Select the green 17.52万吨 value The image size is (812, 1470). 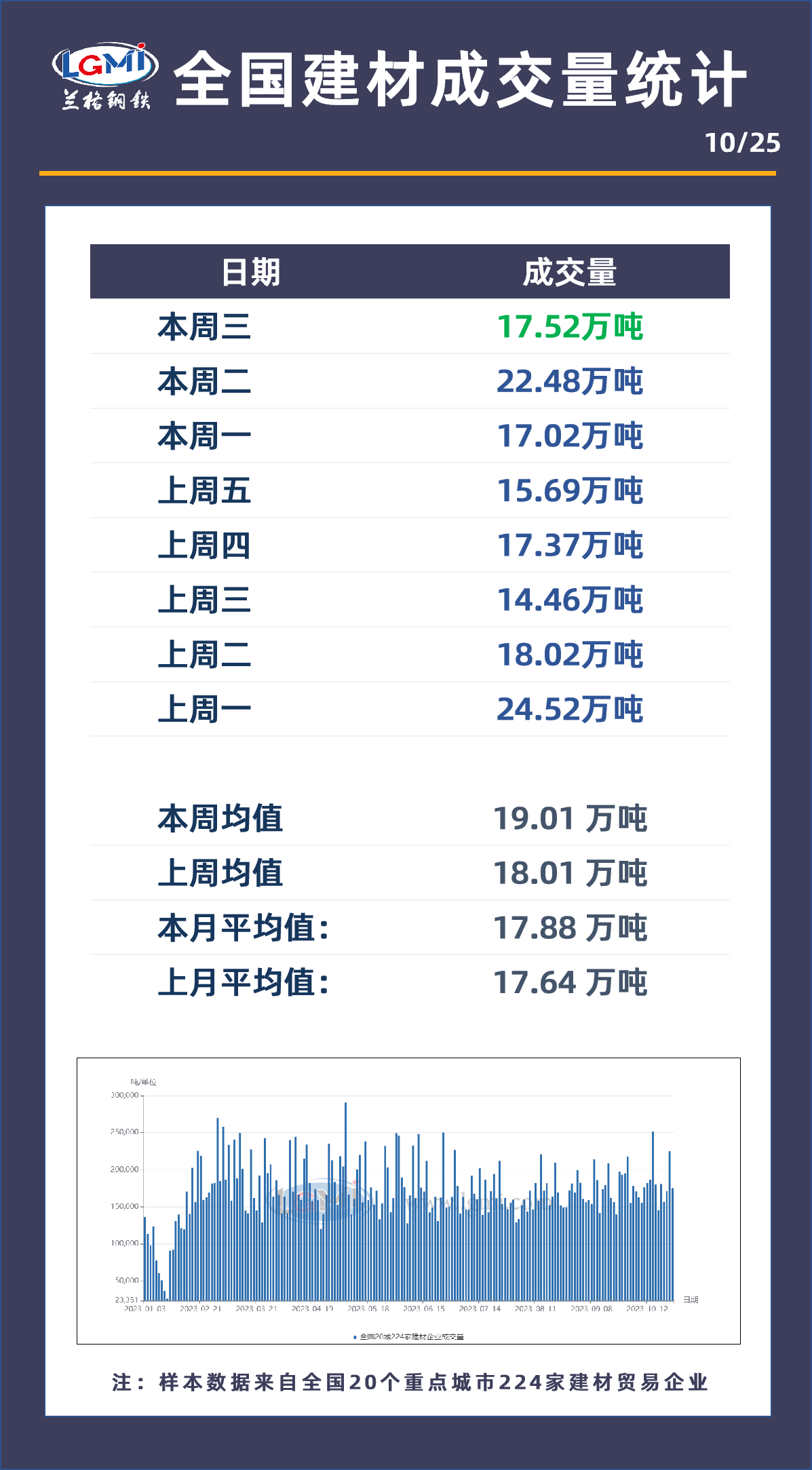pos(569,327)
